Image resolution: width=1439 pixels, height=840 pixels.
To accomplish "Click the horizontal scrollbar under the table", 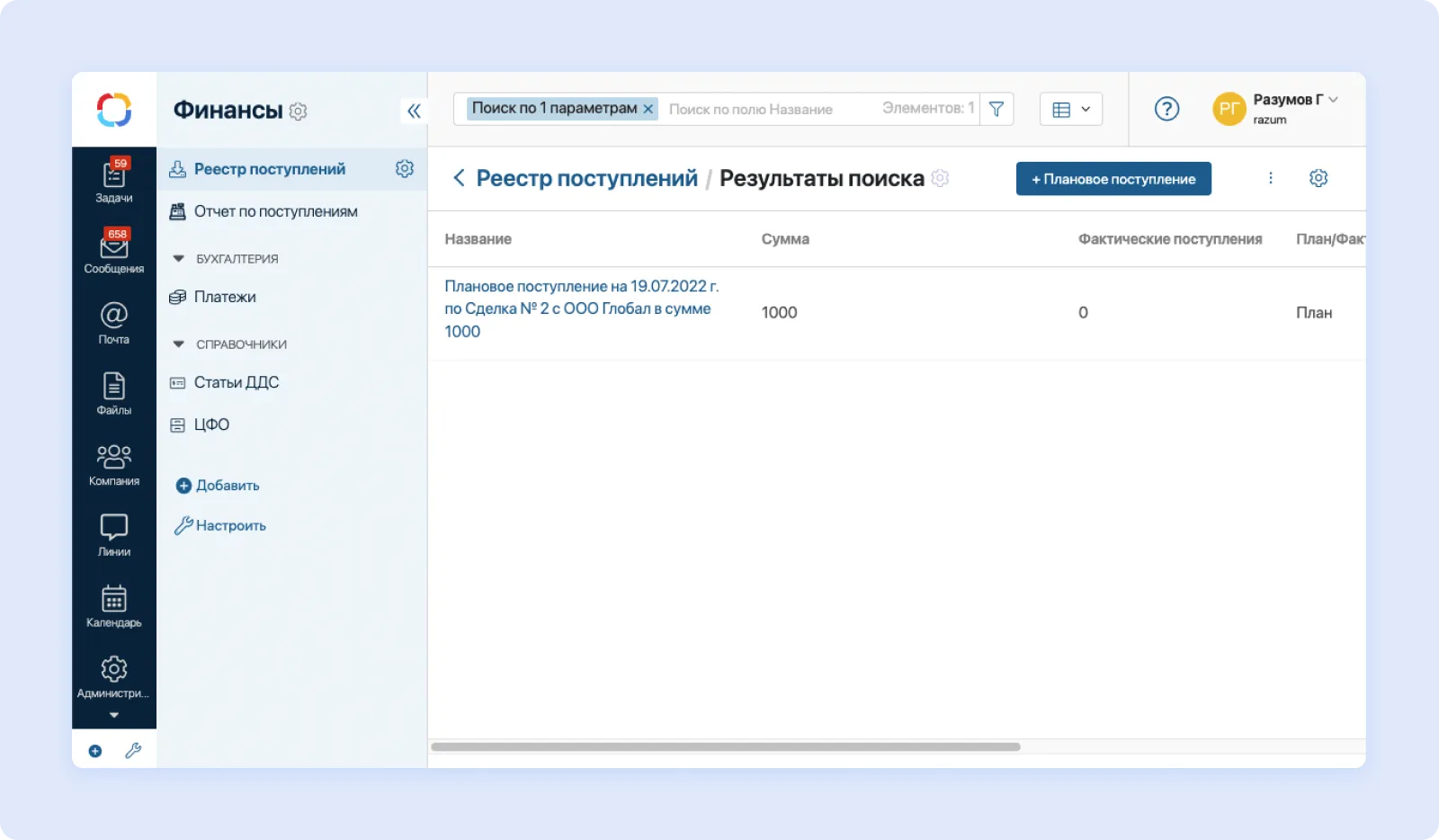I will [725, 746].
